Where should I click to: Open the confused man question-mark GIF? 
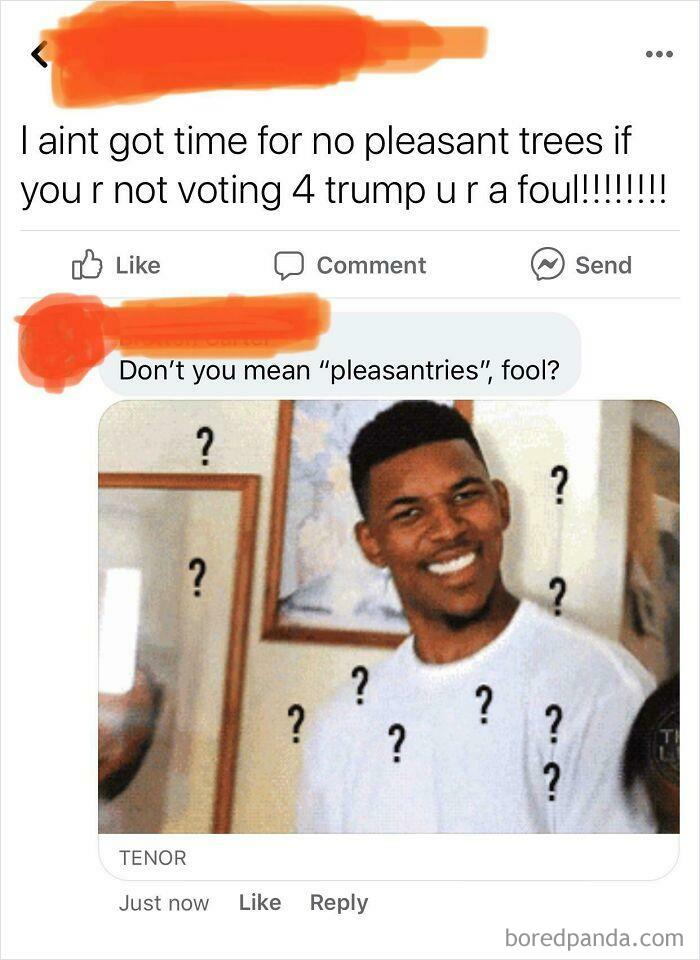tap(389, 617)
